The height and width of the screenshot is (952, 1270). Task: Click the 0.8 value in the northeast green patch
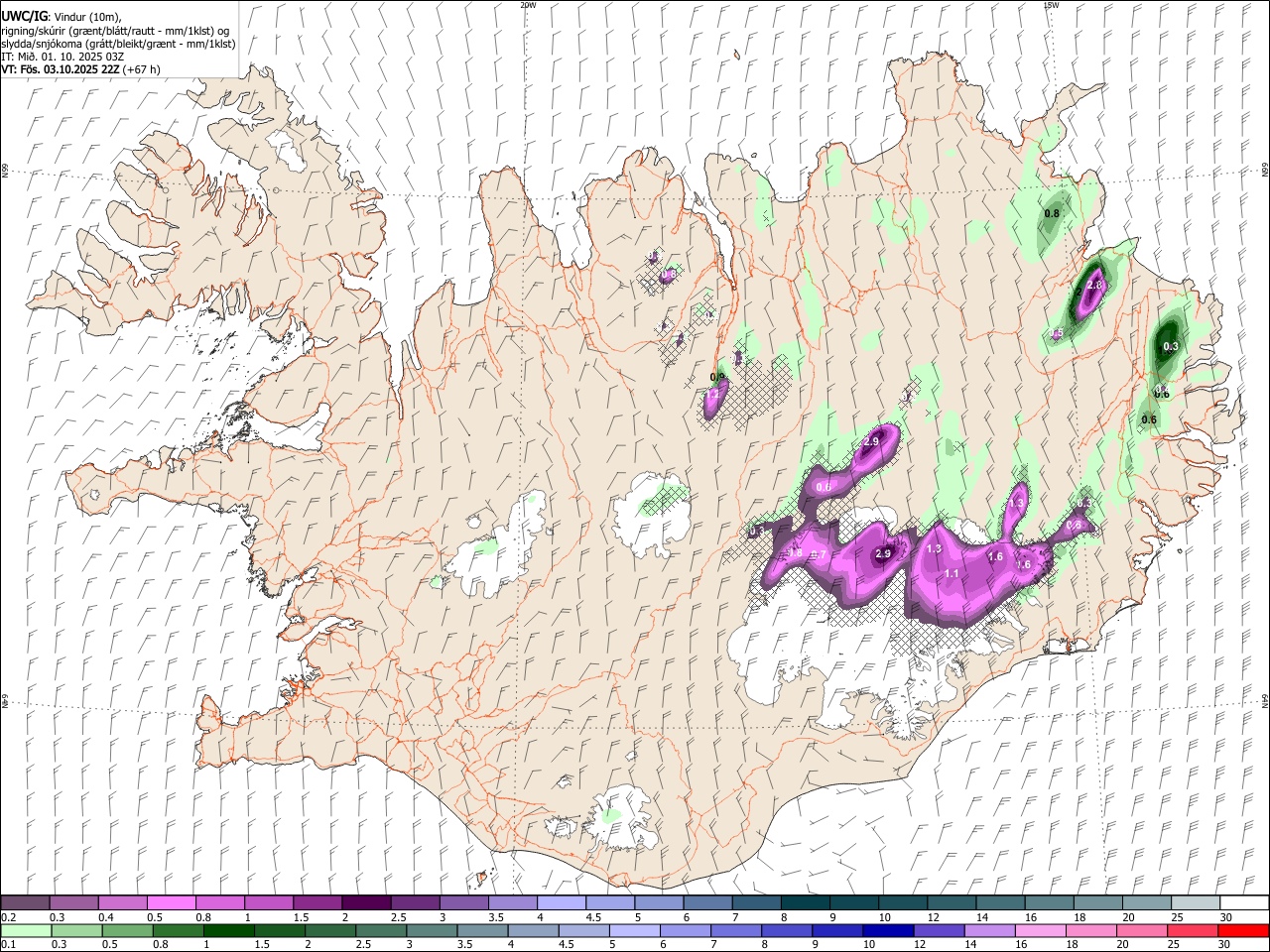pos(1053,213)
